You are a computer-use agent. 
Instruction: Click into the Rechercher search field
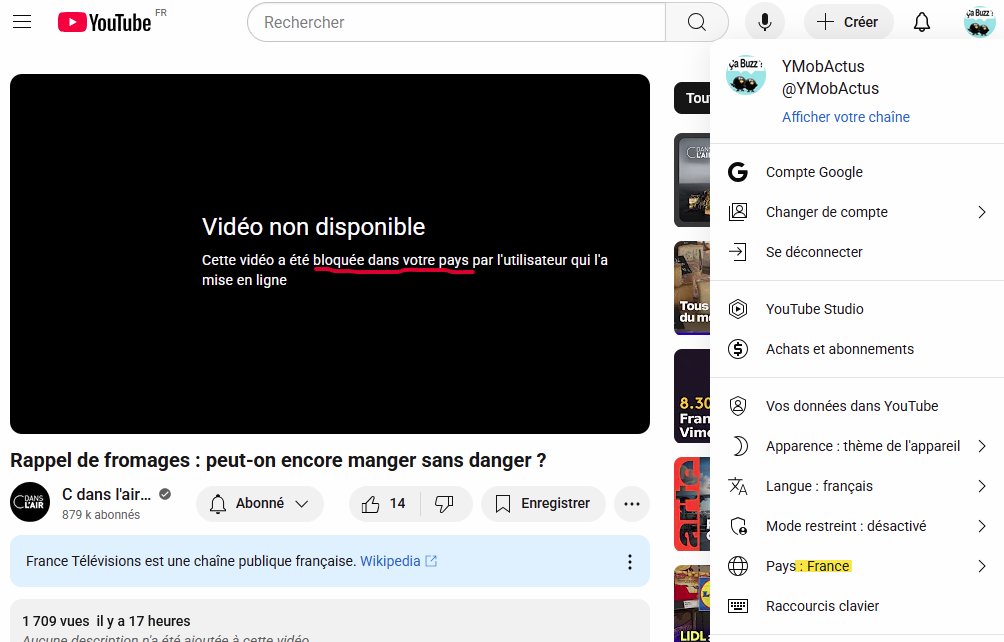coord(457,22)
